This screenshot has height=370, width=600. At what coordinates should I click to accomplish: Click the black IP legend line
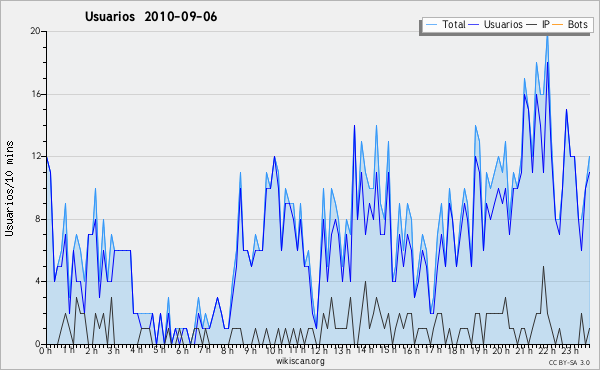532,25
